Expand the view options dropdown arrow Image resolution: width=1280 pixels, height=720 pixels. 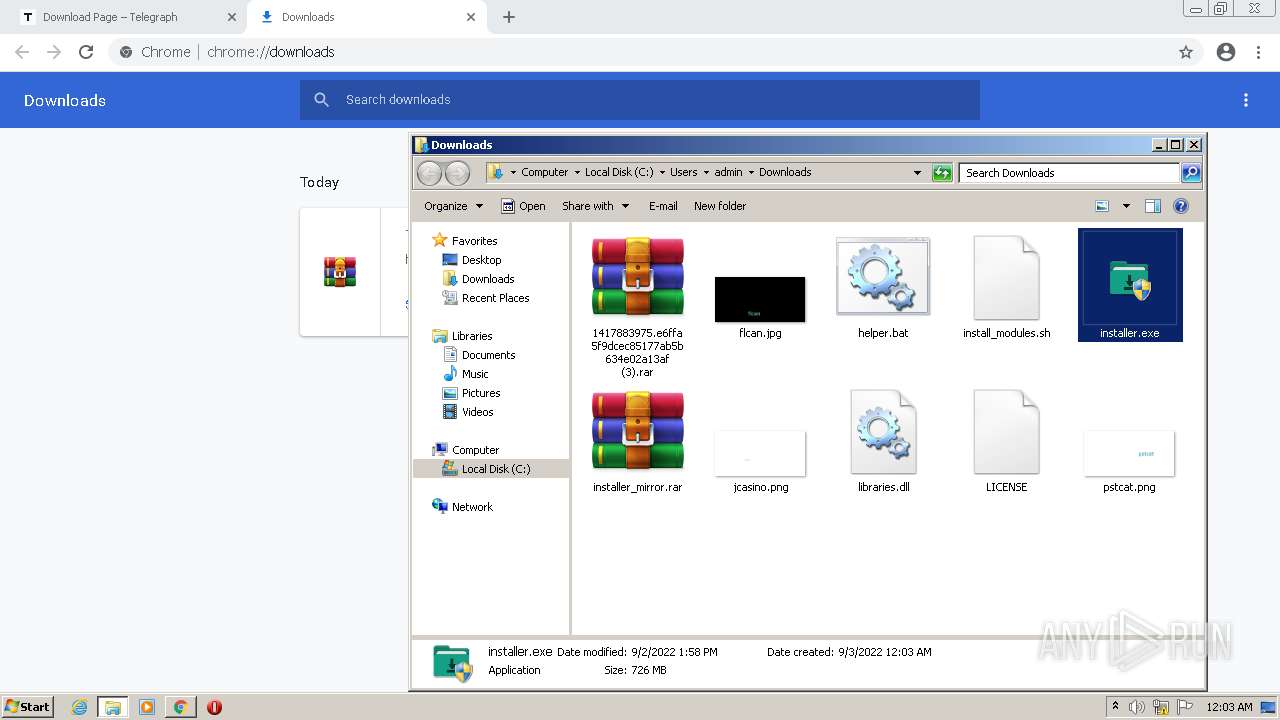point(1126,206)
